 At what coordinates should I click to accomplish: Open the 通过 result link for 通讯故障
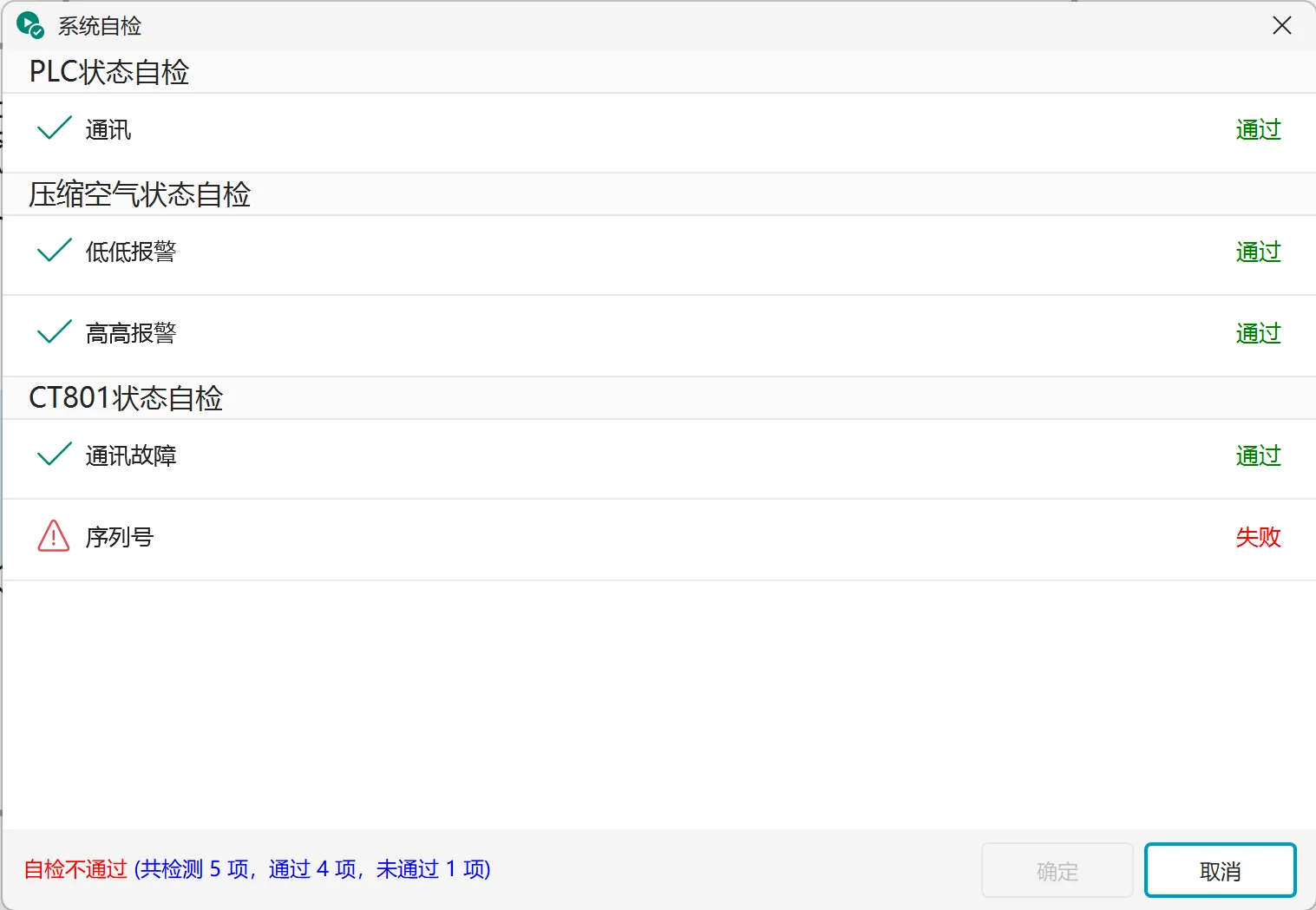click(1258, 455)
